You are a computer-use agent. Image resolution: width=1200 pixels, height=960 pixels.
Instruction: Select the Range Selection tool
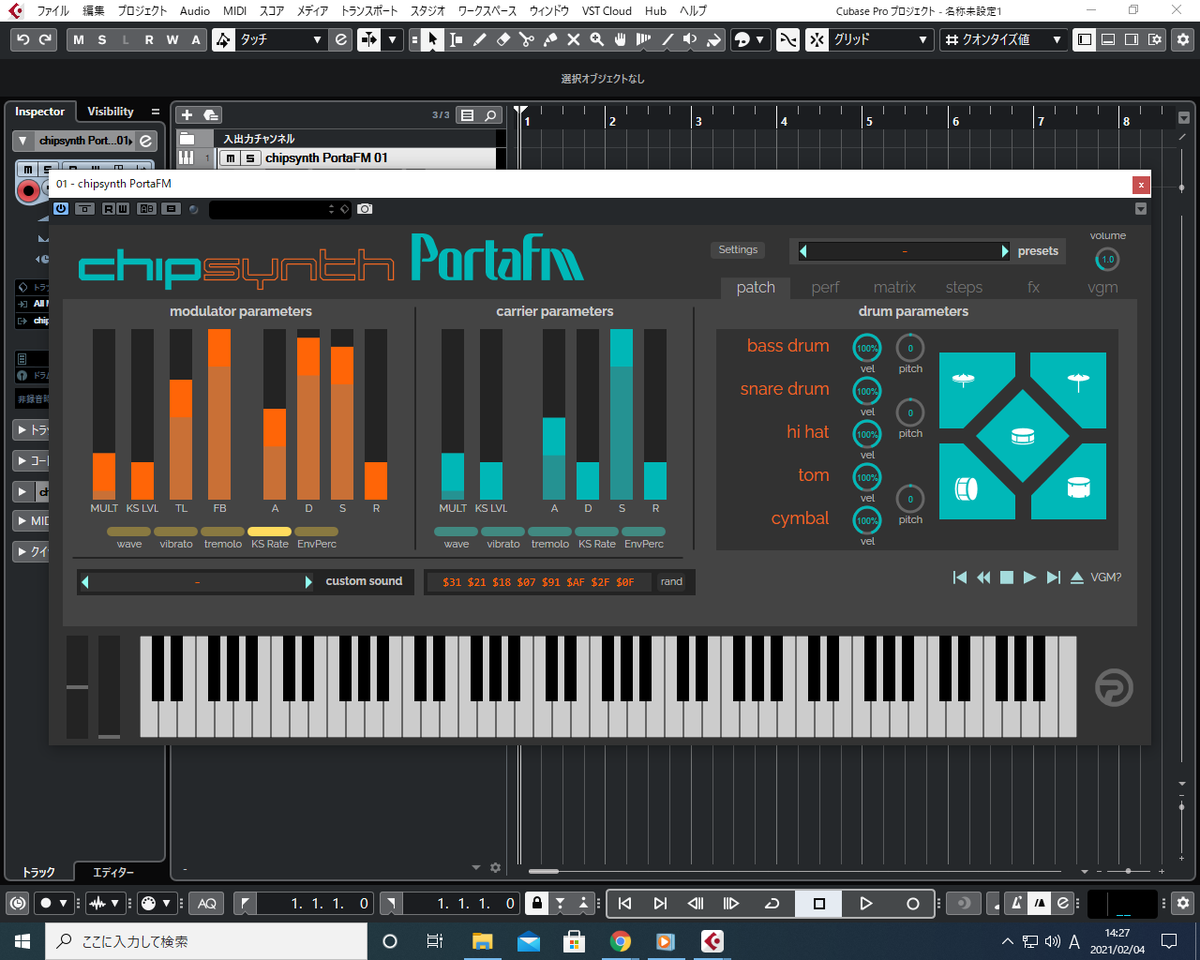point(456,40)
